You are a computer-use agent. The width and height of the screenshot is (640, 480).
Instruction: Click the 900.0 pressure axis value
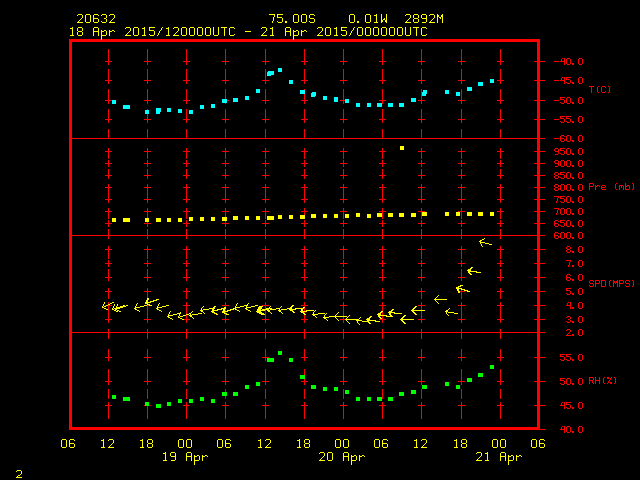pos(569,164)
